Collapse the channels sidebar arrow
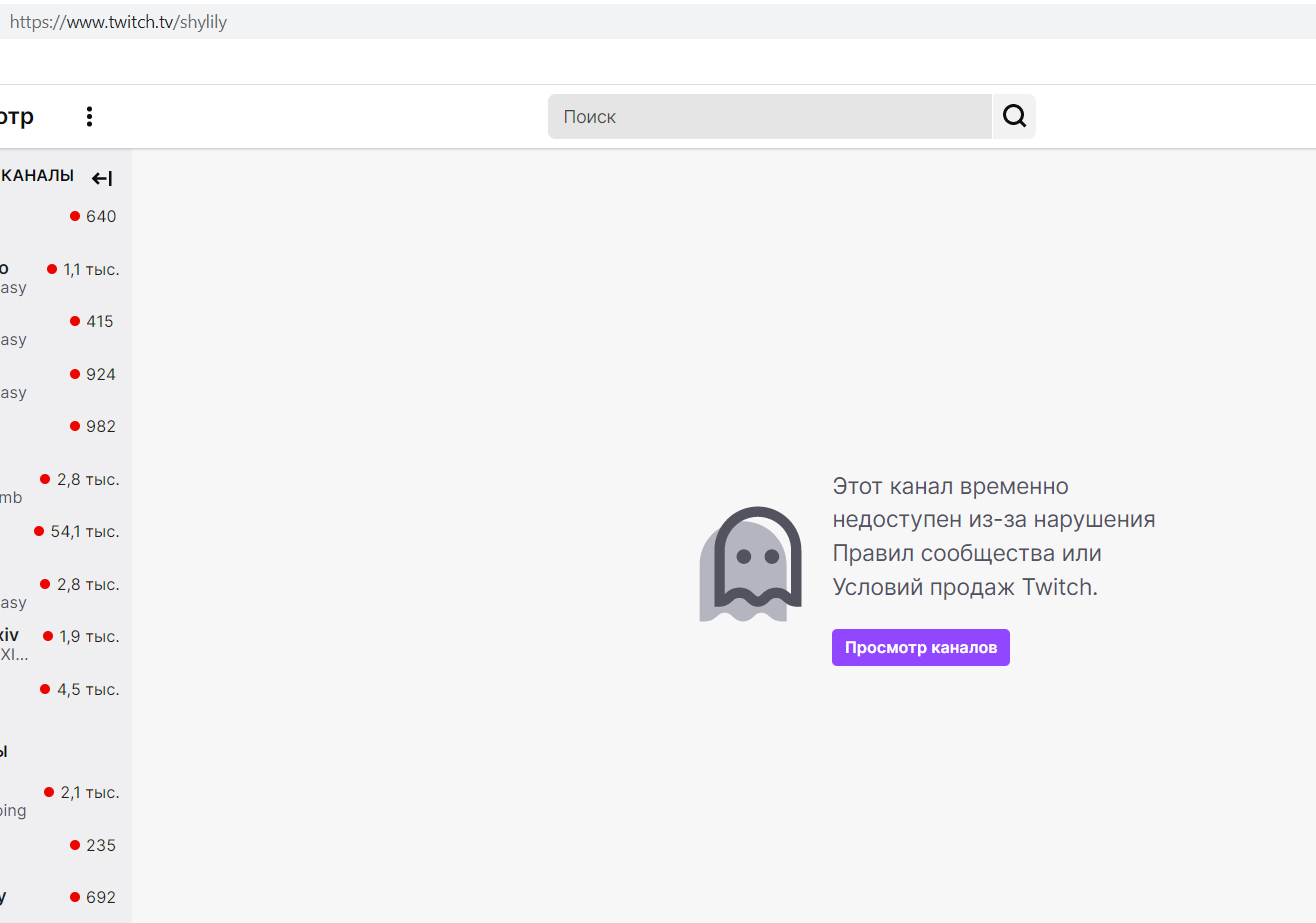Image resolution: width=1316 pixels, height=923 pixels. pos(102,178)
